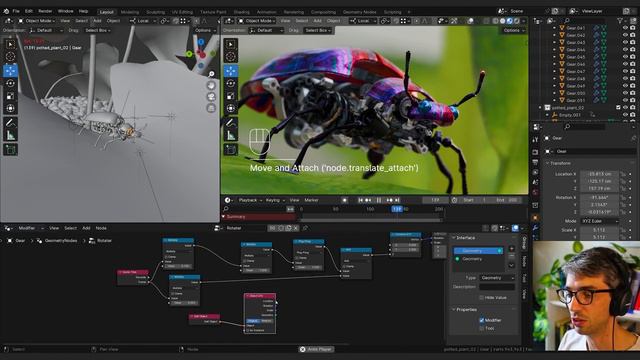
Task: Toggle Modifier checkbox in Properties panel
Action: 482,320
